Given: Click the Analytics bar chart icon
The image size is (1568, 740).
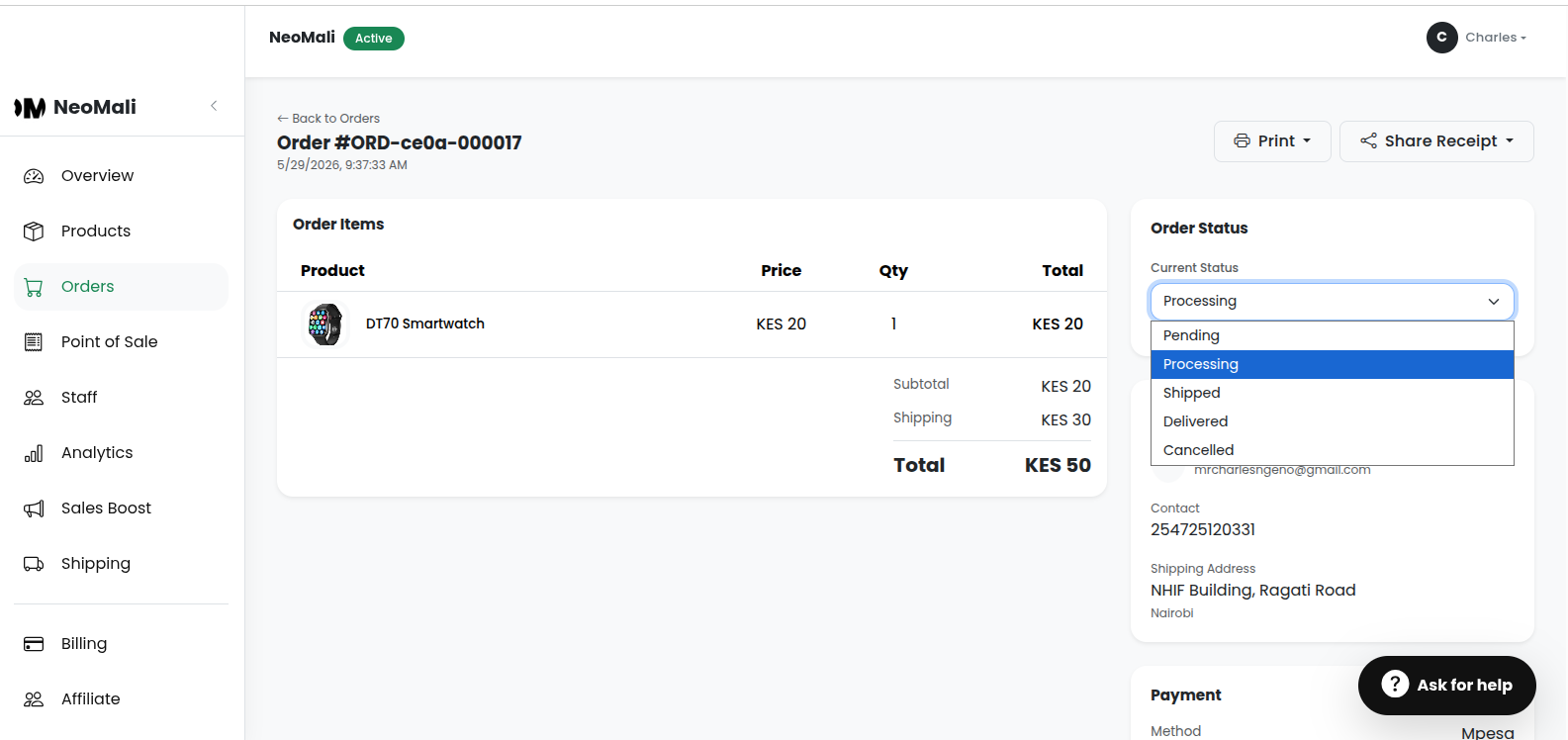Looking at the screenshot, I should [x=34, y=453].
